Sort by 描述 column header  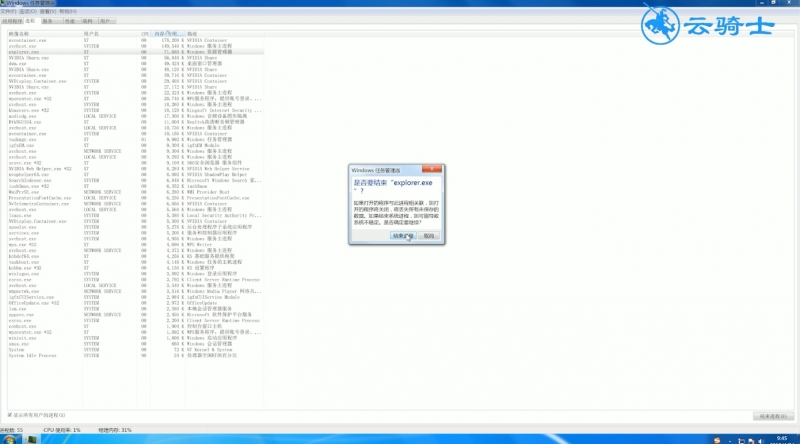click(224, 34)
